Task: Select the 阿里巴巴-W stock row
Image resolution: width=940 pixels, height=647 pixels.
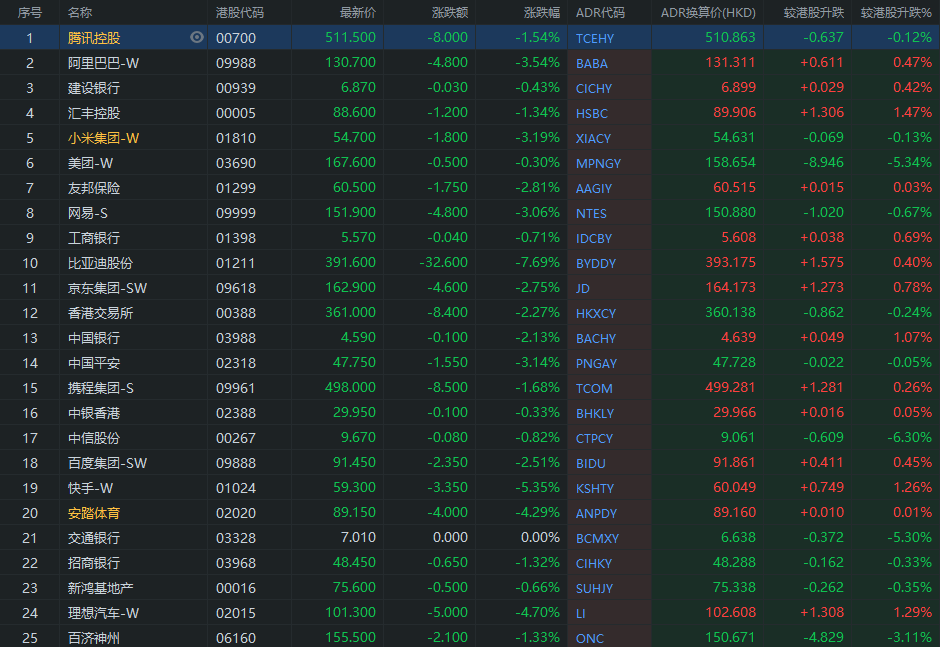Action: pyautogui.click(x=104, y=63)
